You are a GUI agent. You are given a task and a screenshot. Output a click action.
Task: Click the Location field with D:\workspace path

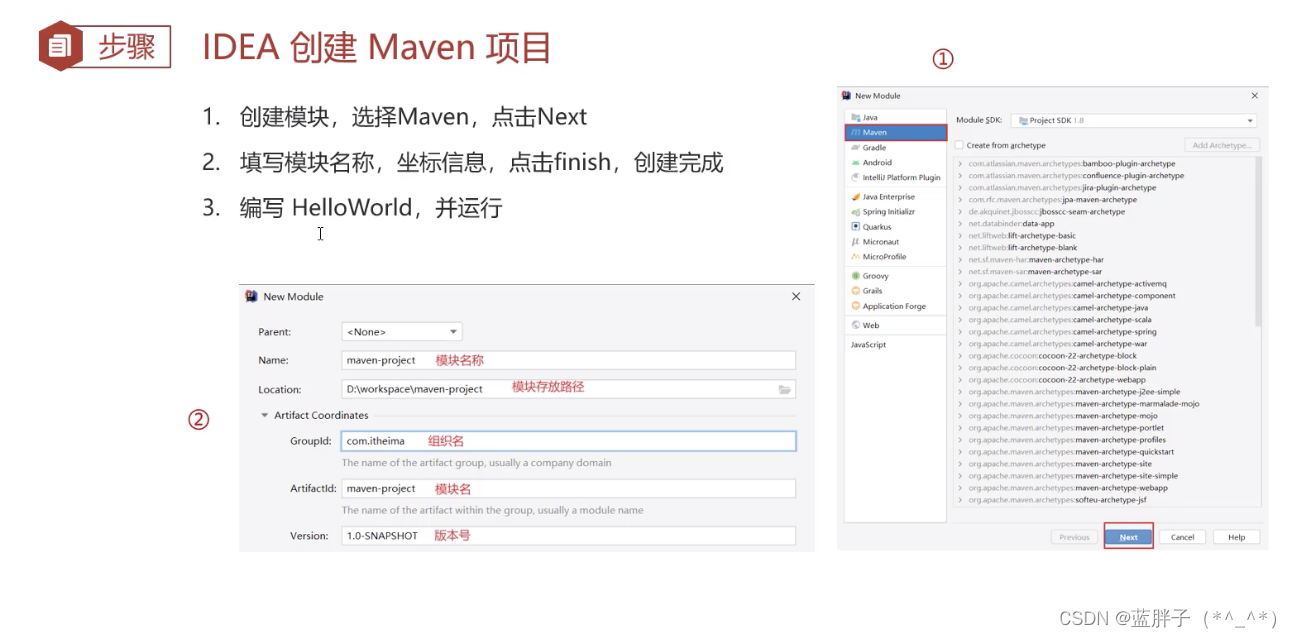tap(568, 389)
